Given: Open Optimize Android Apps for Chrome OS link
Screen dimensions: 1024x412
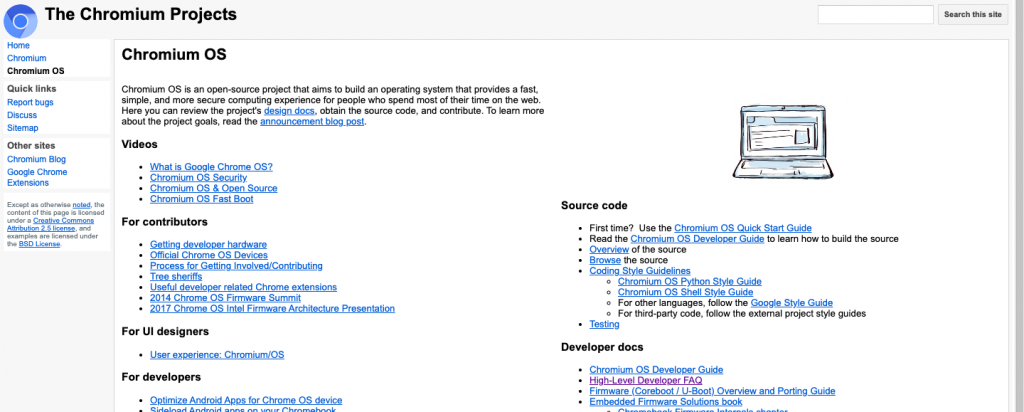Looking at the screenshot, I should pyautogui.click(x=246, y=400).
